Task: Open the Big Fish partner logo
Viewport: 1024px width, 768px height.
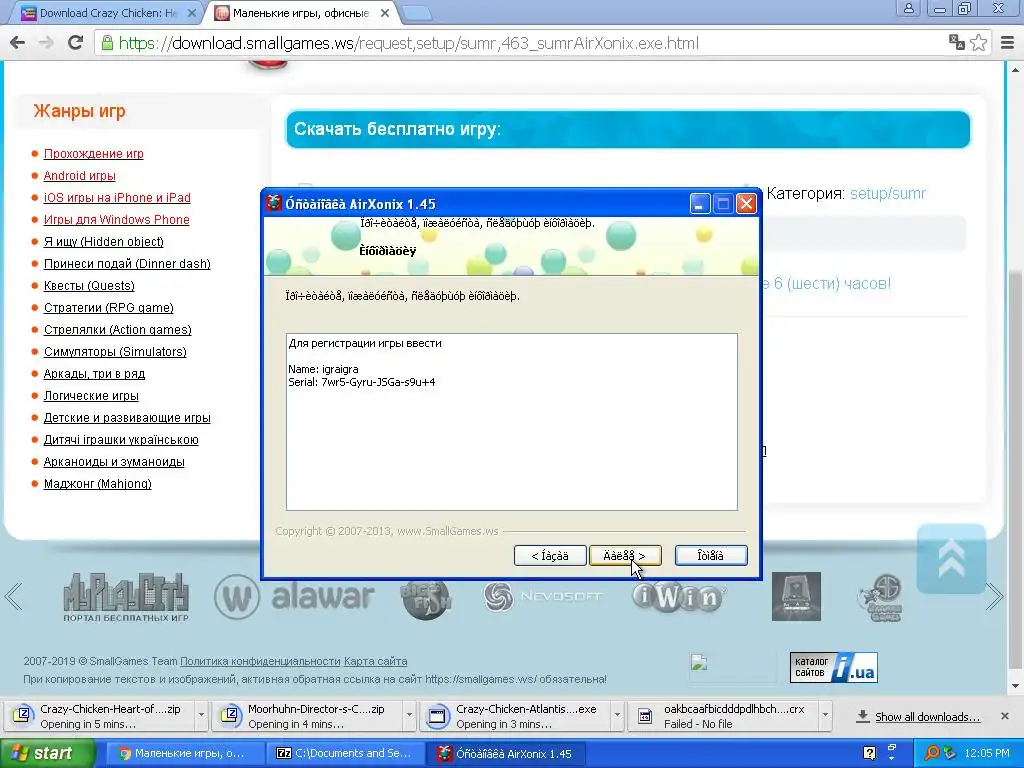Action: (426, 598)
